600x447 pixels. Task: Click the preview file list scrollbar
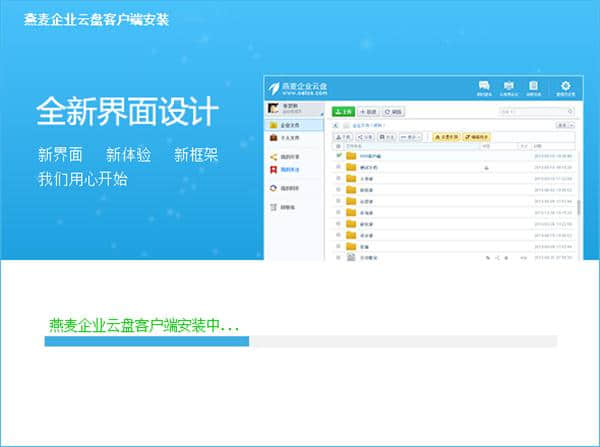pyautogui.click(x=579, y=207)
